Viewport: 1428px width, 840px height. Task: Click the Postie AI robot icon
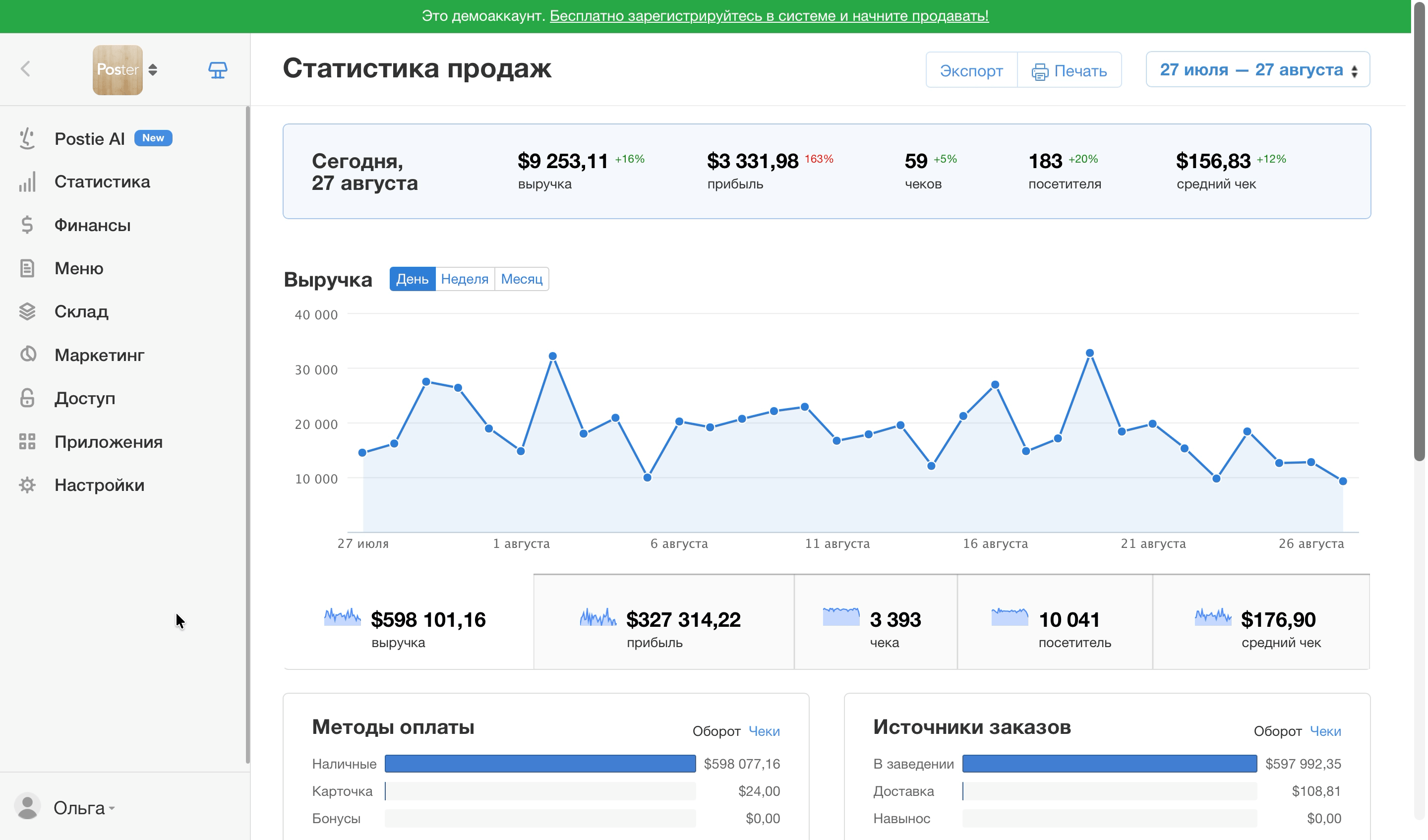click(27, 139)
